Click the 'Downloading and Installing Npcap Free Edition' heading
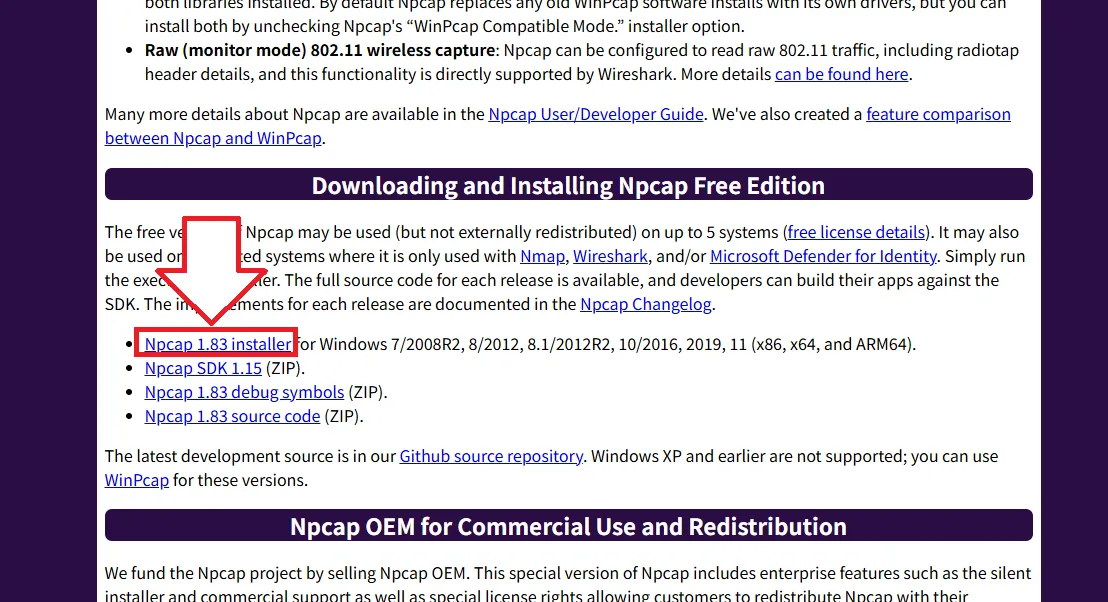Screen dimensions: 1108x602 point(568,185)
